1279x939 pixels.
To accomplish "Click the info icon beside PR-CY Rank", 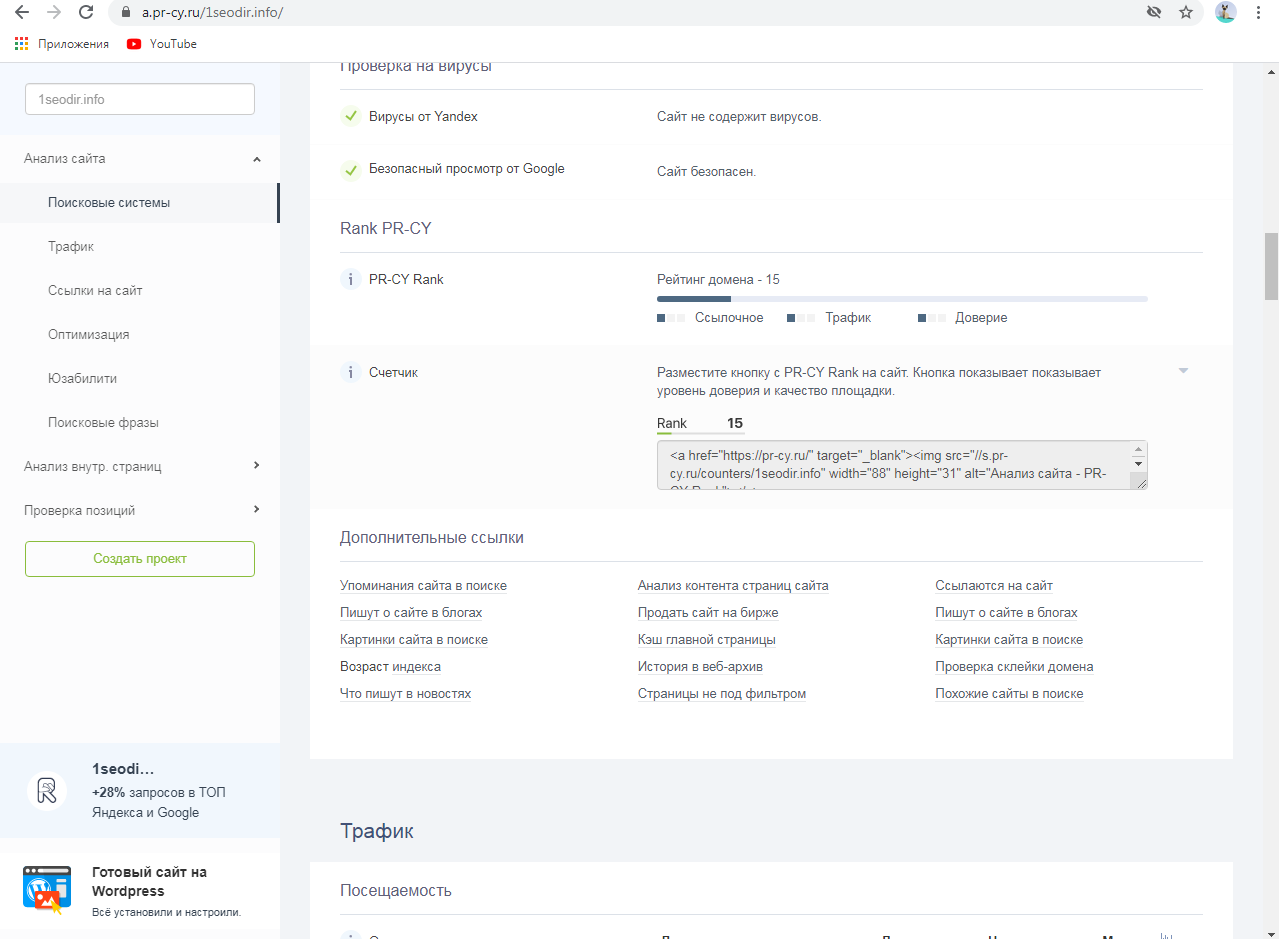I will [x=350, y=280].
